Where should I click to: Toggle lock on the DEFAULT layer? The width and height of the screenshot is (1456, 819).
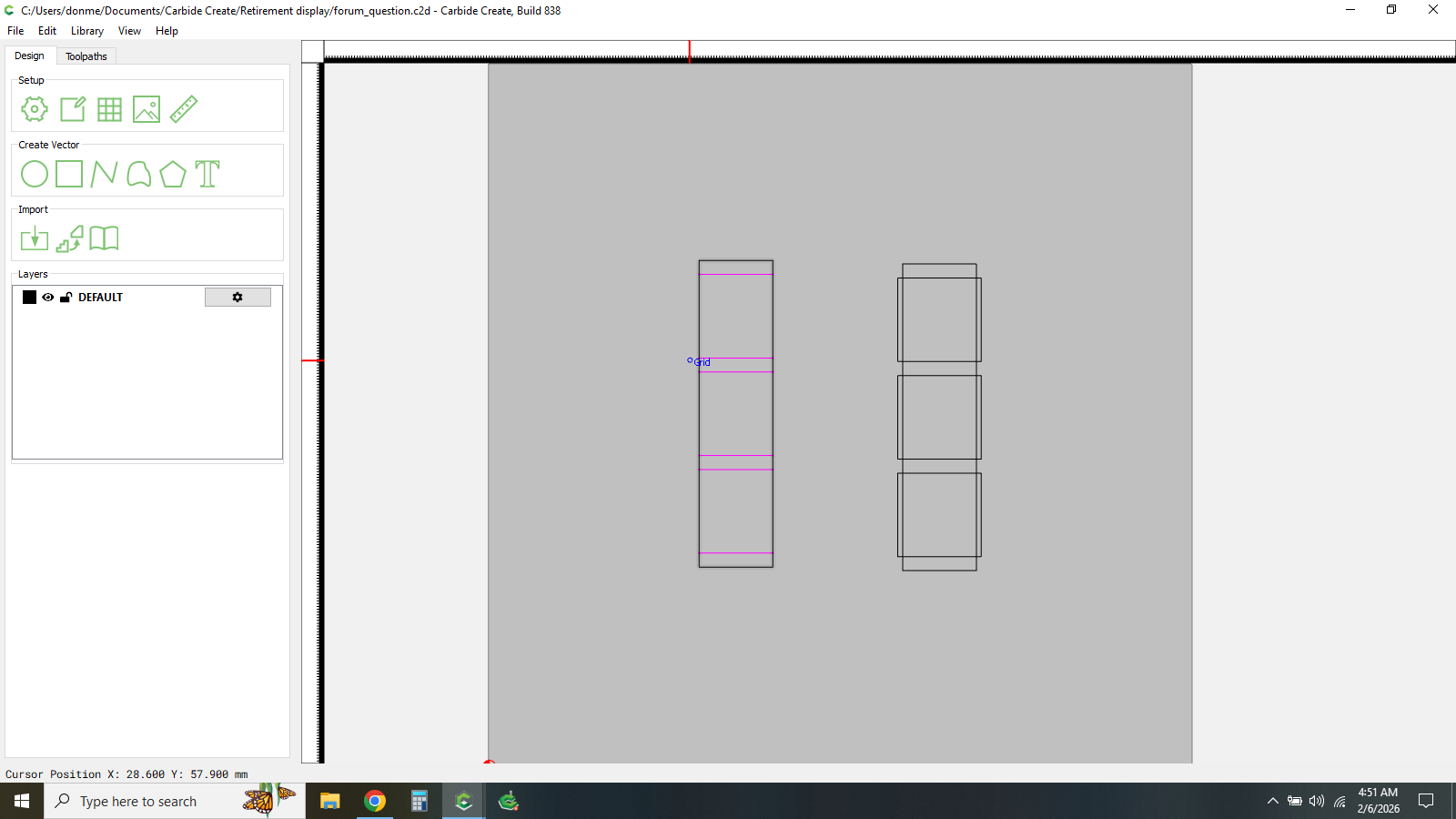[66, 298]
